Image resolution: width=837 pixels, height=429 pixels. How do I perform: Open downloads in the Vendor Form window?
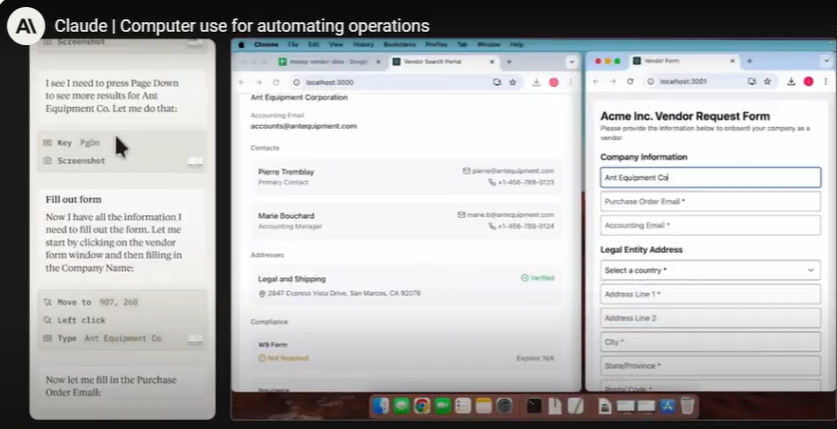pos(791,81)
